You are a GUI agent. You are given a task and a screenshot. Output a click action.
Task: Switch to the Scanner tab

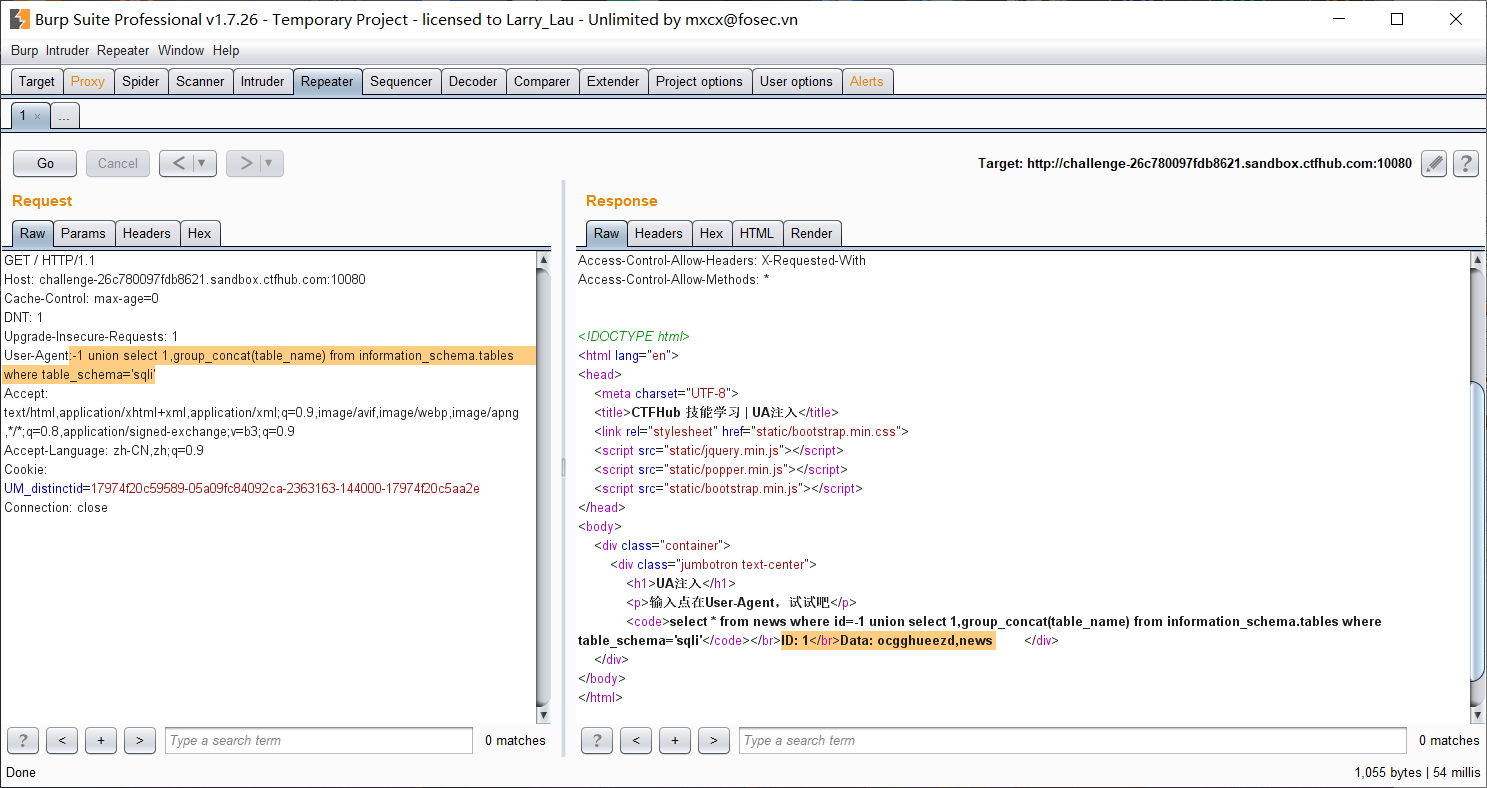200,82
